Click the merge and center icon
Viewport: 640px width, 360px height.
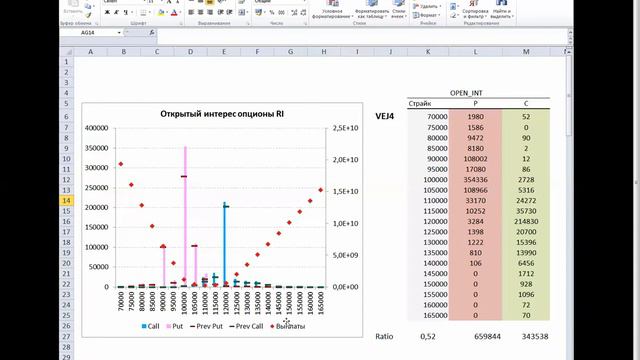pyautogui.click(x=242, y=13)
